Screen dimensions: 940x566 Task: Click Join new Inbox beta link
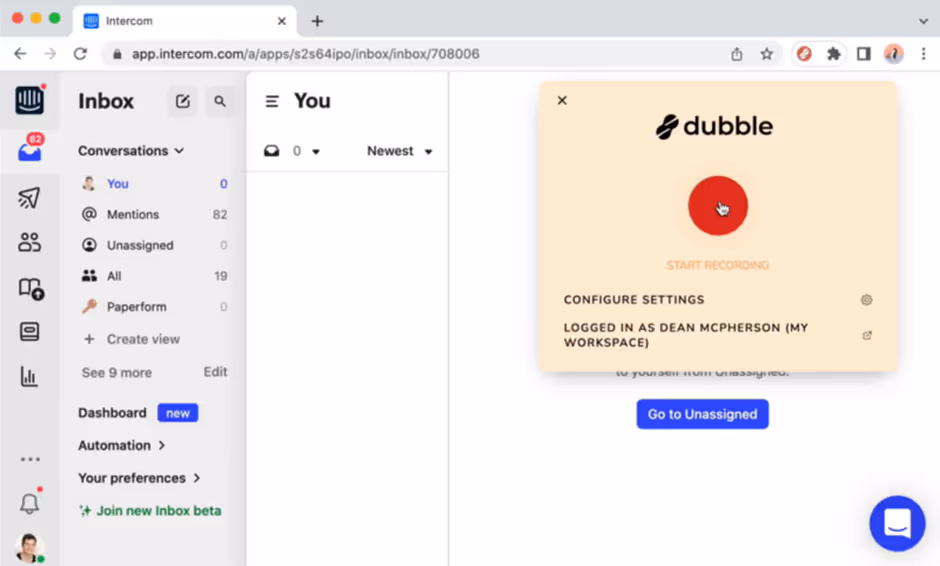coord(150,511)
